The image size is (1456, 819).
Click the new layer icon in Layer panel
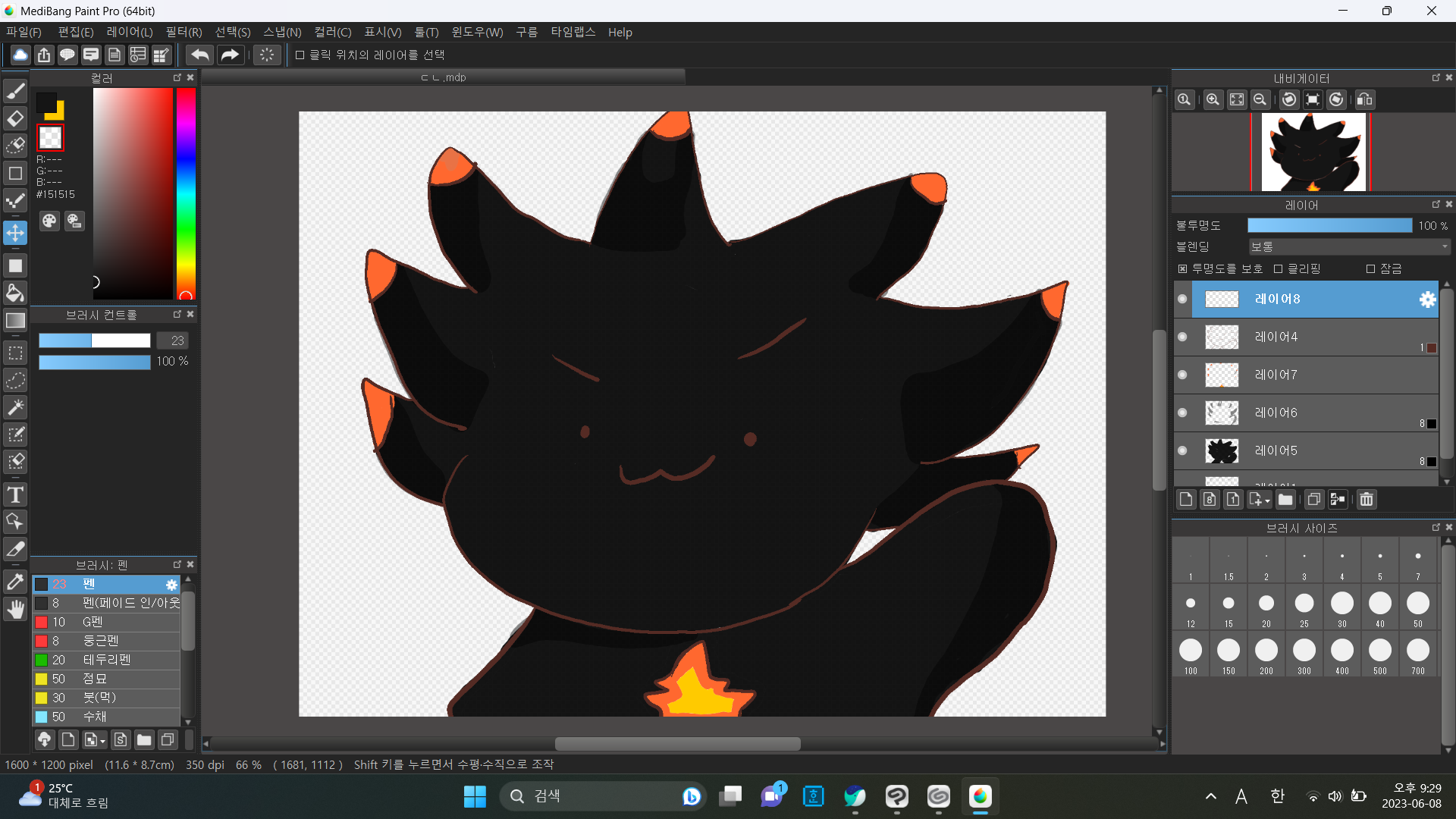[1187, 499]
